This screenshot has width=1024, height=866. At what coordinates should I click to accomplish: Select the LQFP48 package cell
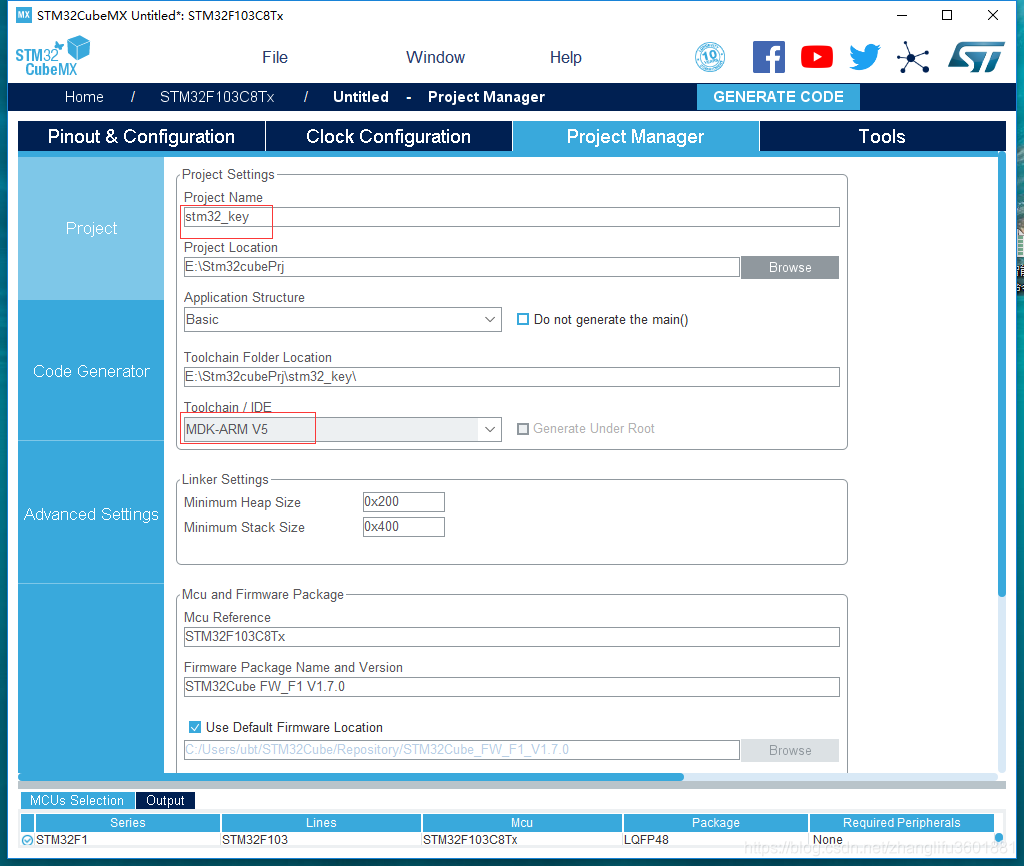716,840
